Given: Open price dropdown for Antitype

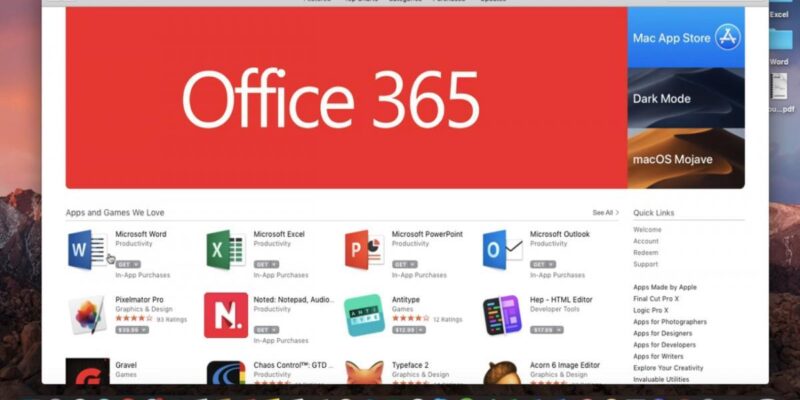Looking at the screenshot, I should (x=409, y=330).
